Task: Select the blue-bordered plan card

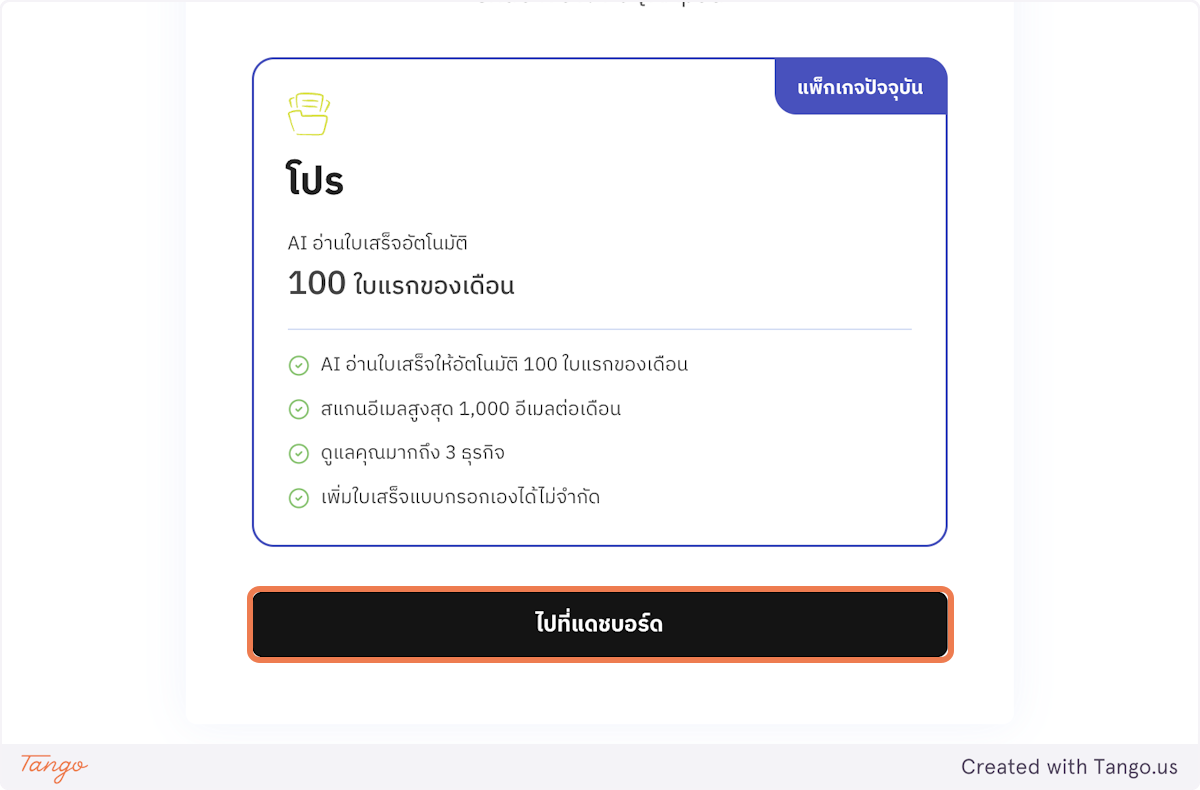Action: [600, 300]
